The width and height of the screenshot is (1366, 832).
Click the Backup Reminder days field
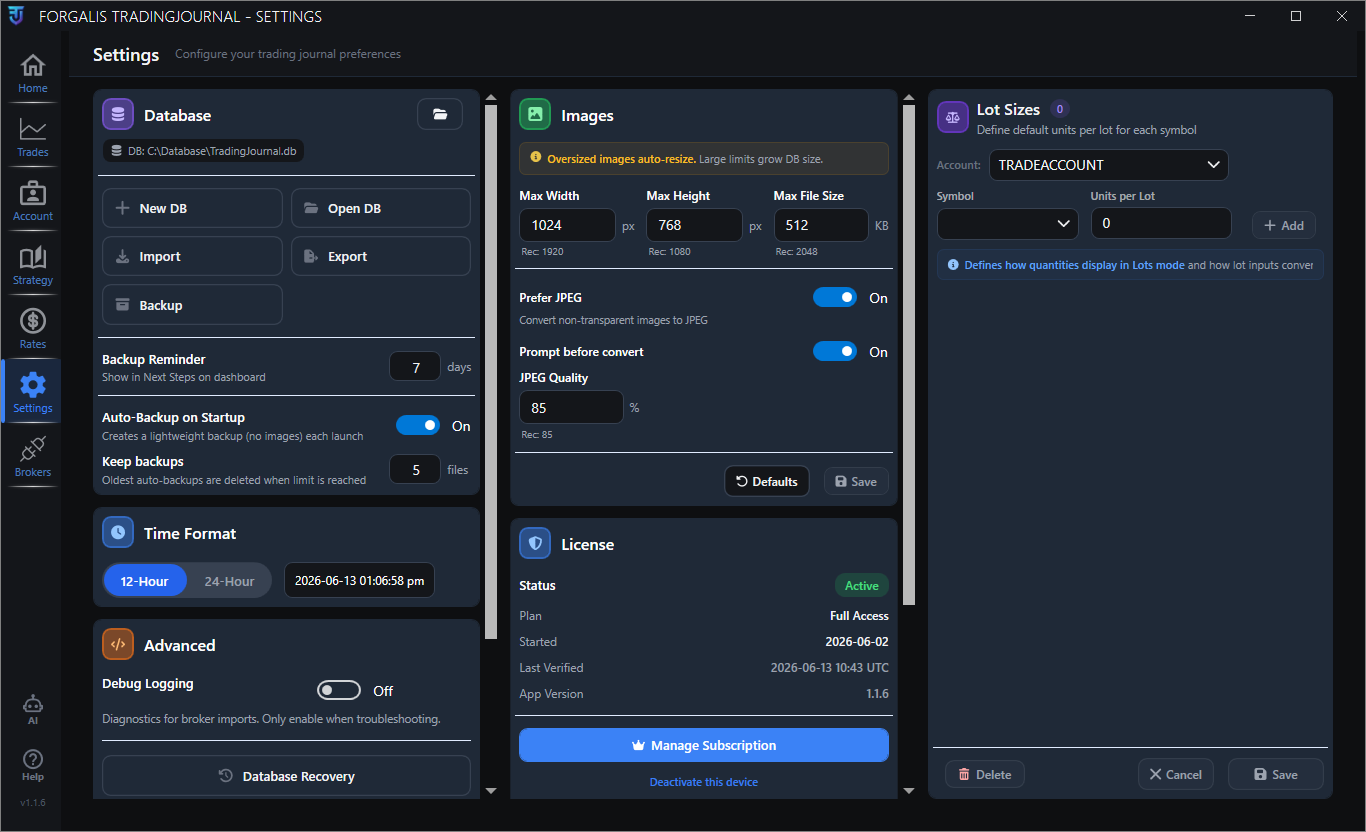(x=415, y=367)
